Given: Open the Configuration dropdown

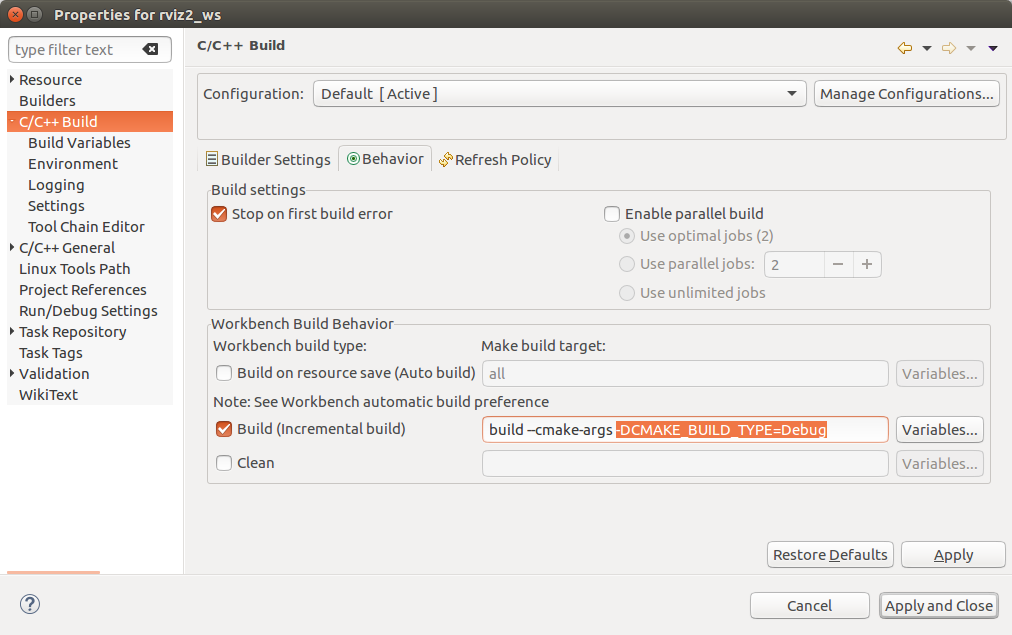Looking at the screenshot, I should coord(559,94).
